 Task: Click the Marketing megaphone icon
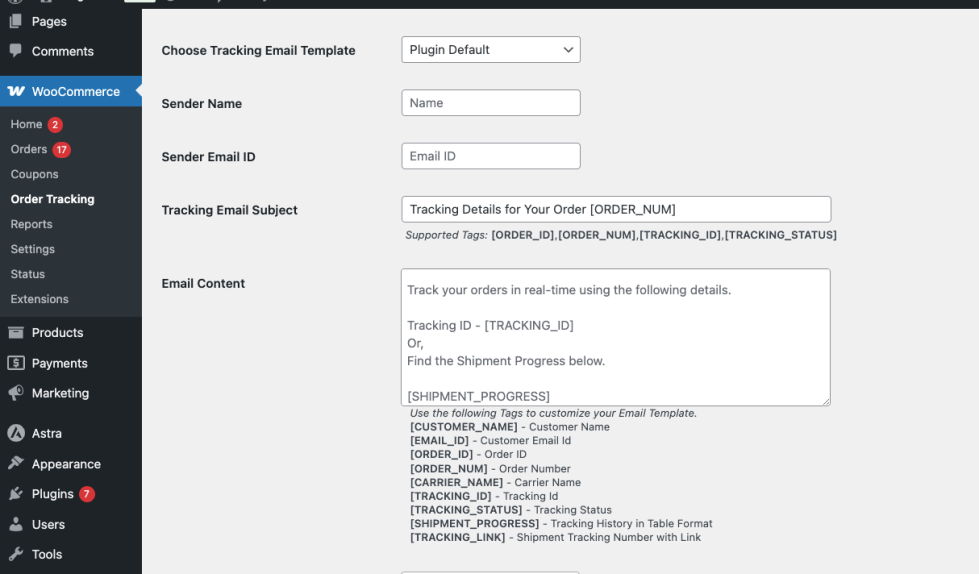[x=16, y=393]
